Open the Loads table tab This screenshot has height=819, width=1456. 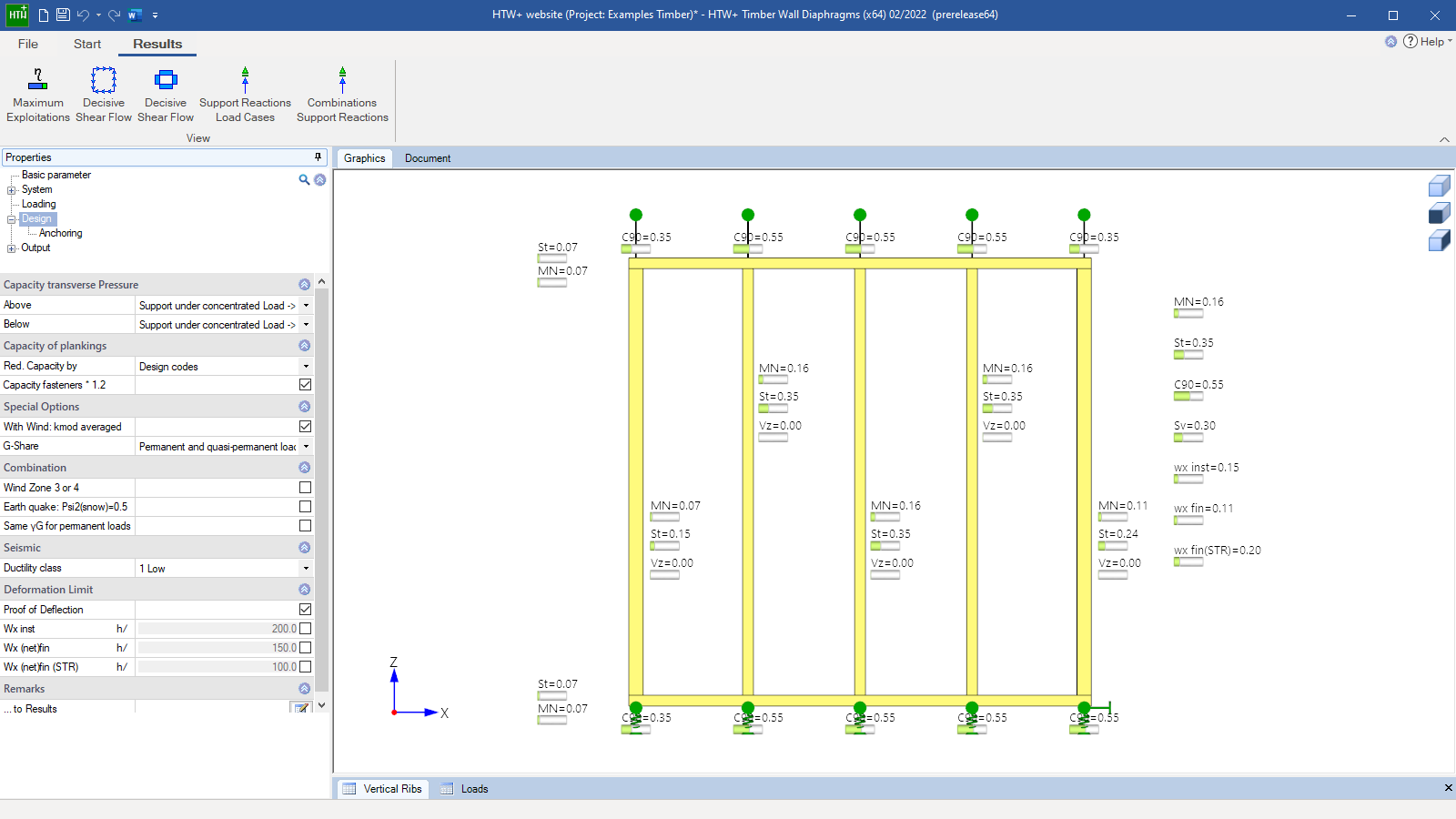click(x=465, y=789)
